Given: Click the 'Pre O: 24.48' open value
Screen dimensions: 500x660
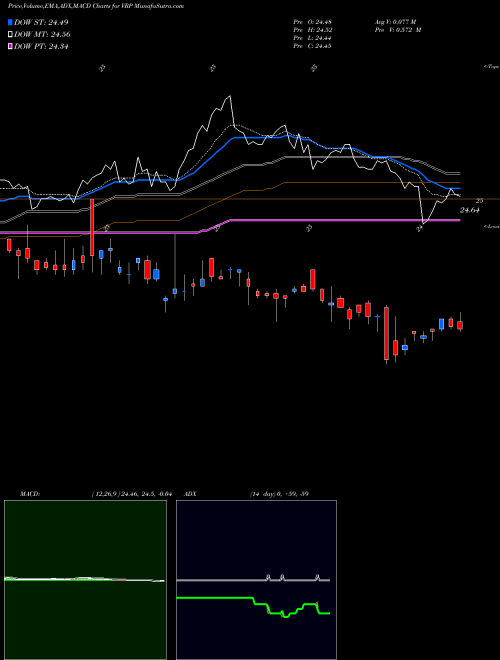Looking at the screenshot, I should (312, 22).
